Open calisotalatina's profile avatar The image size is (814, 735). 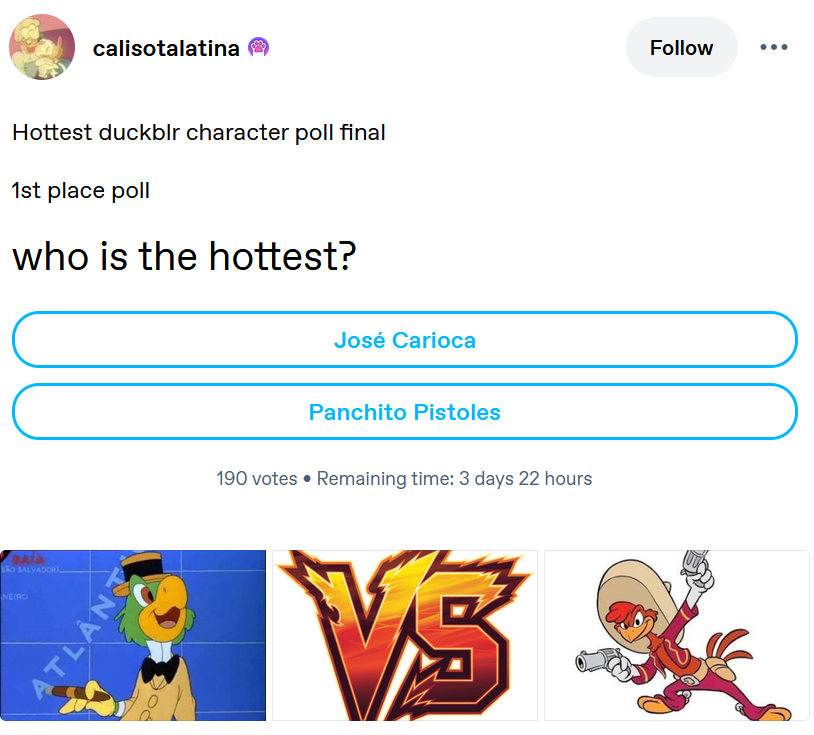pyautogui.click(x=42, y=47)
